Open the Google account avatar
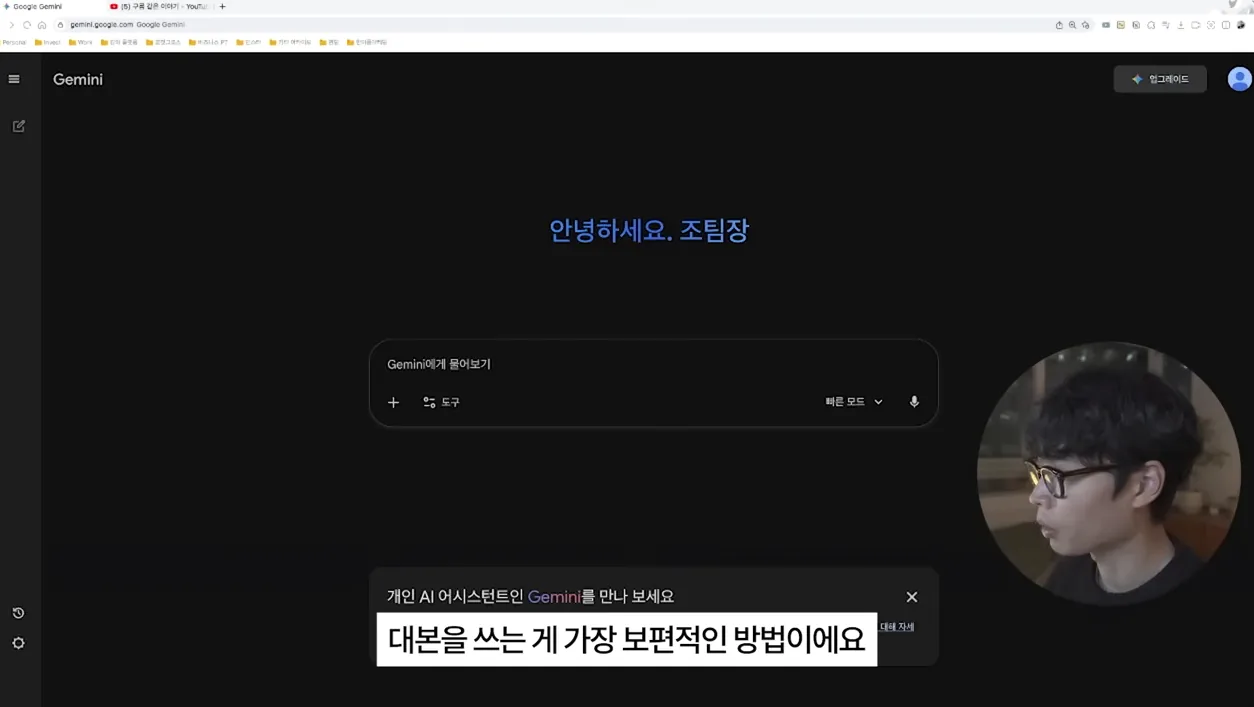 [1240, 79]
